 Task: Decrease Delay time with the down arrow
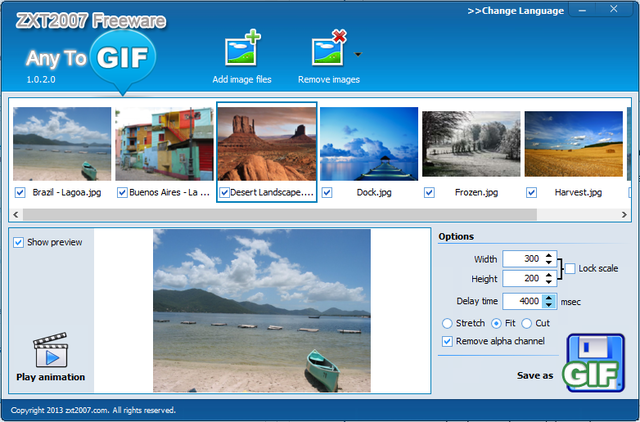[549, 305]
